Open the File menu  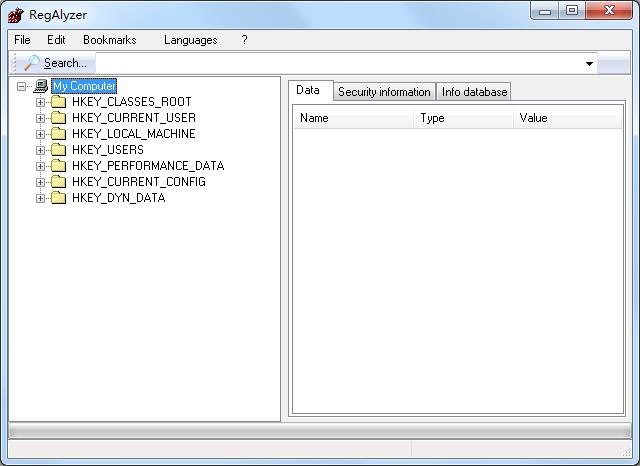22,40
